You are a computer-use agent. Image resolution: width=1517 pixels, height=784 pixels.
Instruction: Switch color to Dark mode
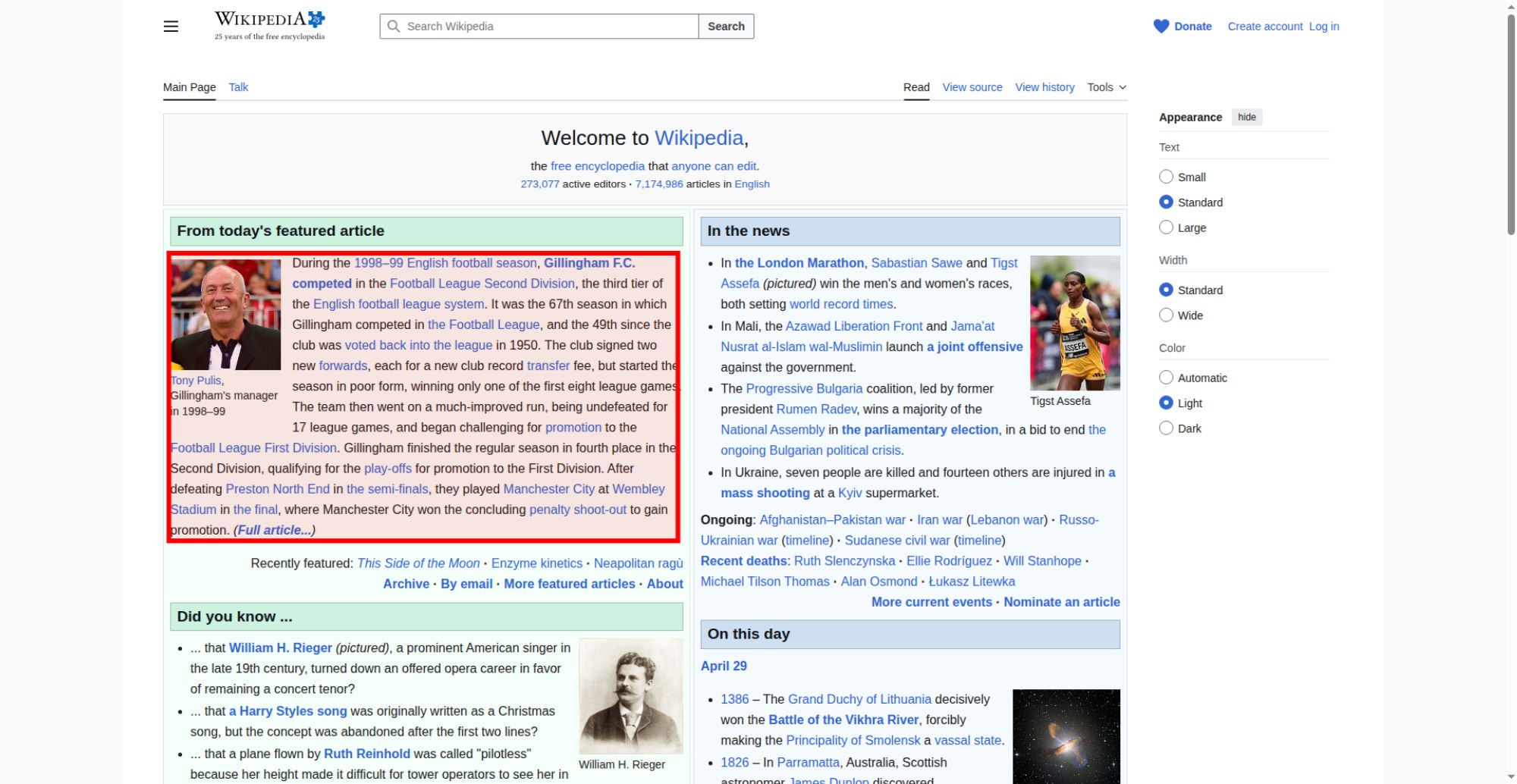click(1166, 428)
